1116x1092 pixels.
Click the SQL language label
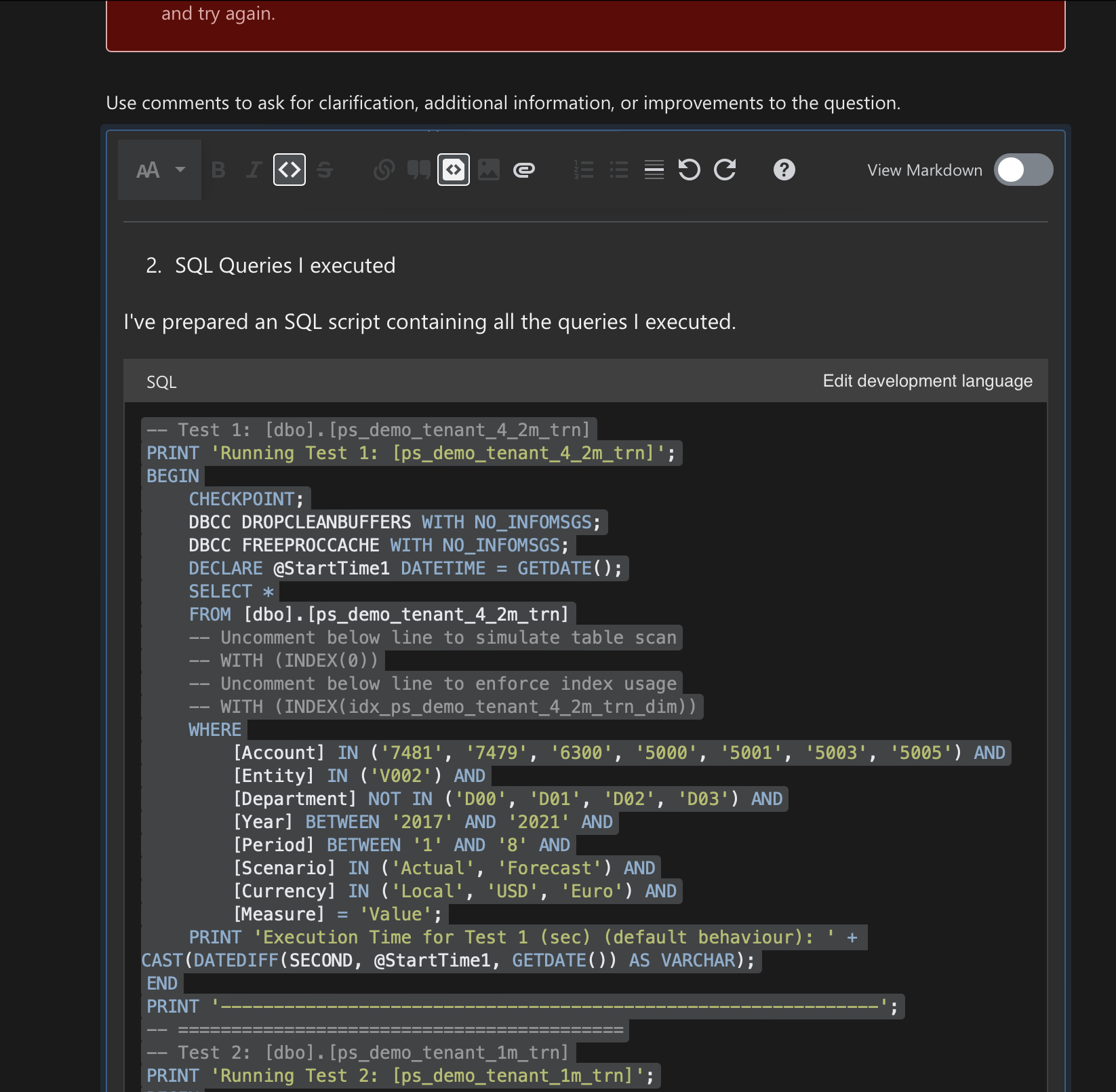pyautogui.click(x=161, y=382)
